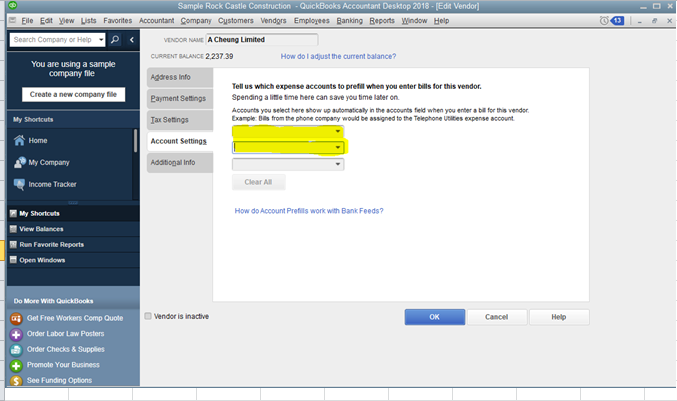677x401 pixels.
Task: Click the Get Free Workers Comp Quote icon
Action: coord(16,319)
